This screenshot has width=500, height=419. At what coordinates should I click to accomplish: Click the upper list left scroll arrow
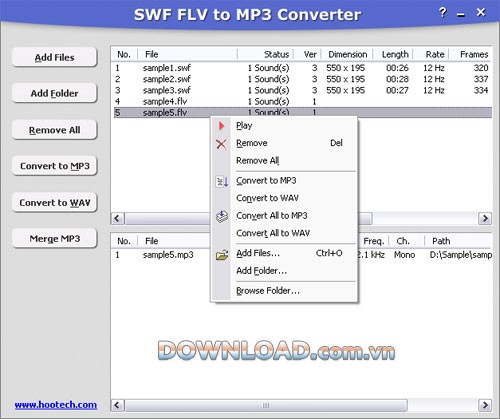point(117,219)
